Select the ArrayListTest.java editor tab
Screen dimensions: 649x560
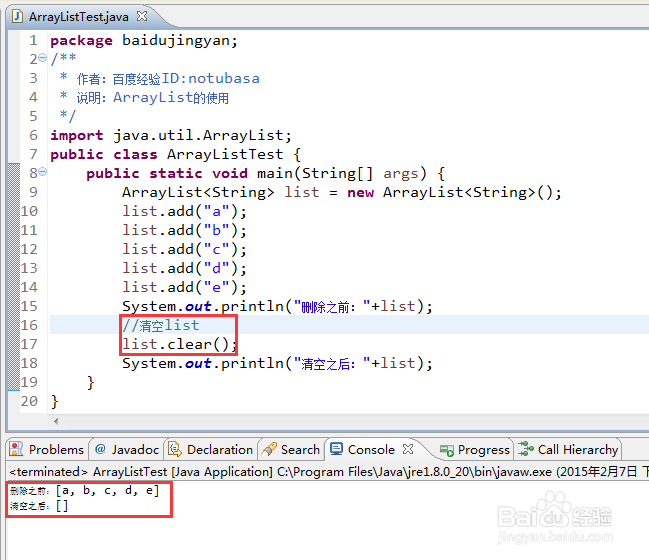pyautogui.click(x=79, y=17)
